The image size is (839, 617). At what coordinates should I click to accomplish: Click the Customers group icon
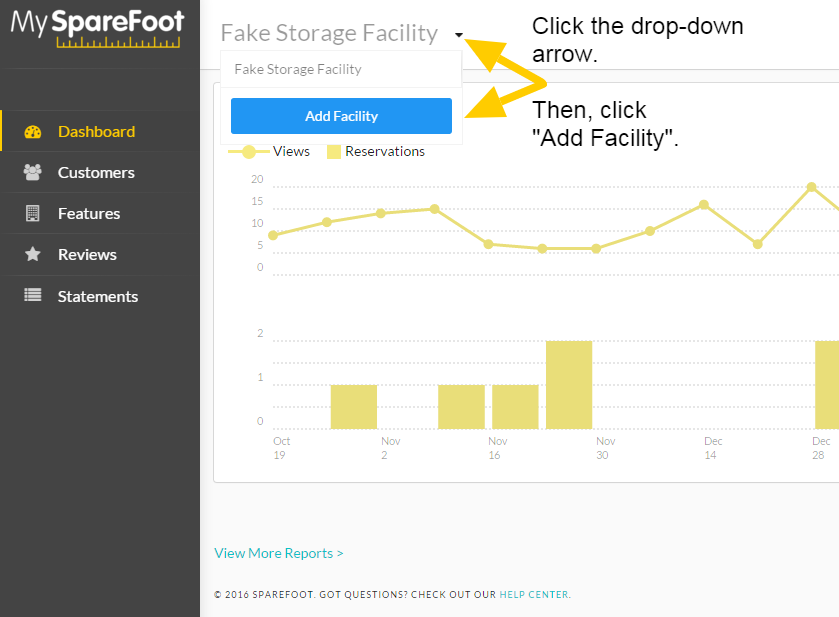click(33, 172)
